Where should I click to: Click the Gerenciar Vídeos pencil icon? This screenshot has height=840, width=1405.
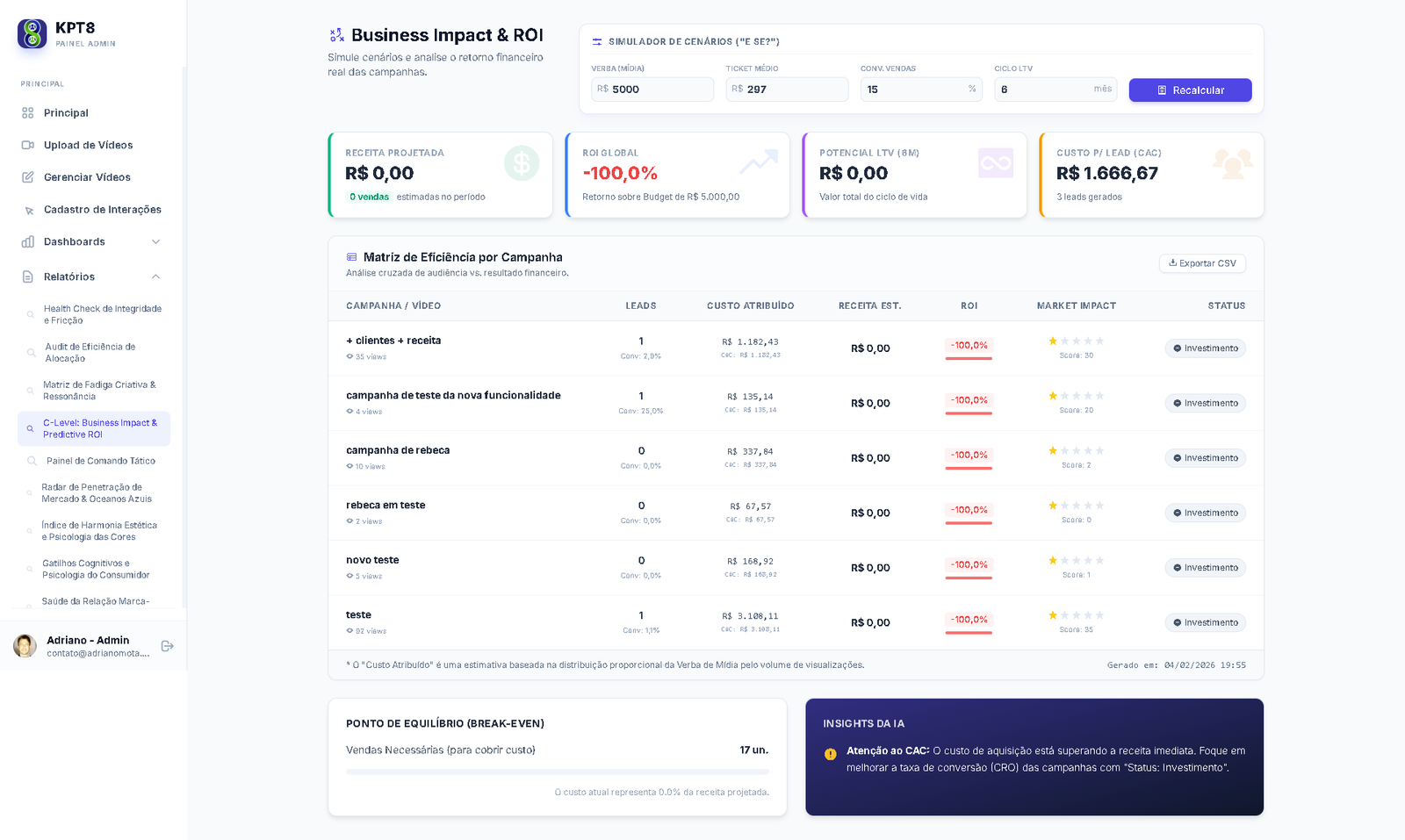point(27,176)
